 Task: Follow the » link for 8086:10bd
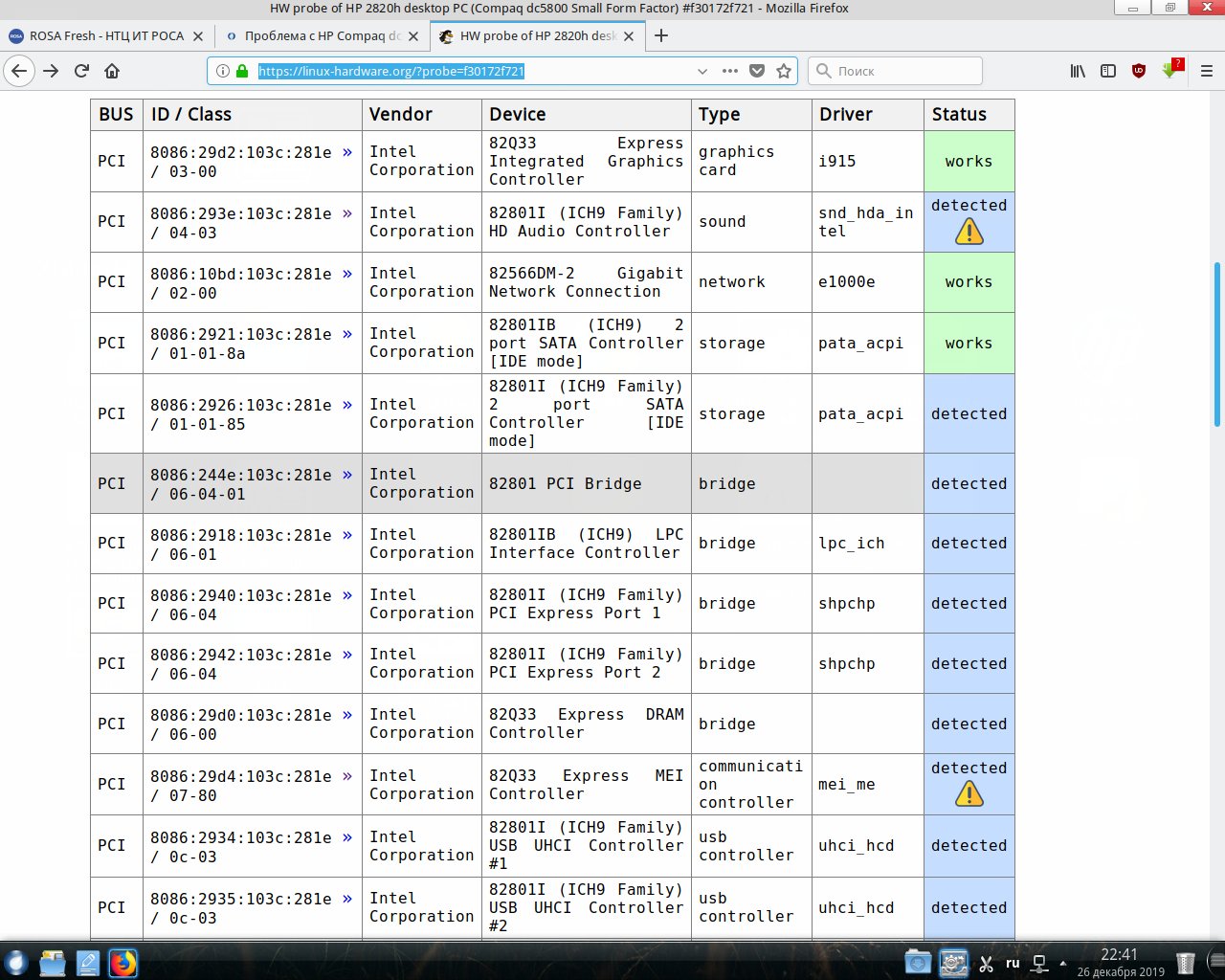347,274
